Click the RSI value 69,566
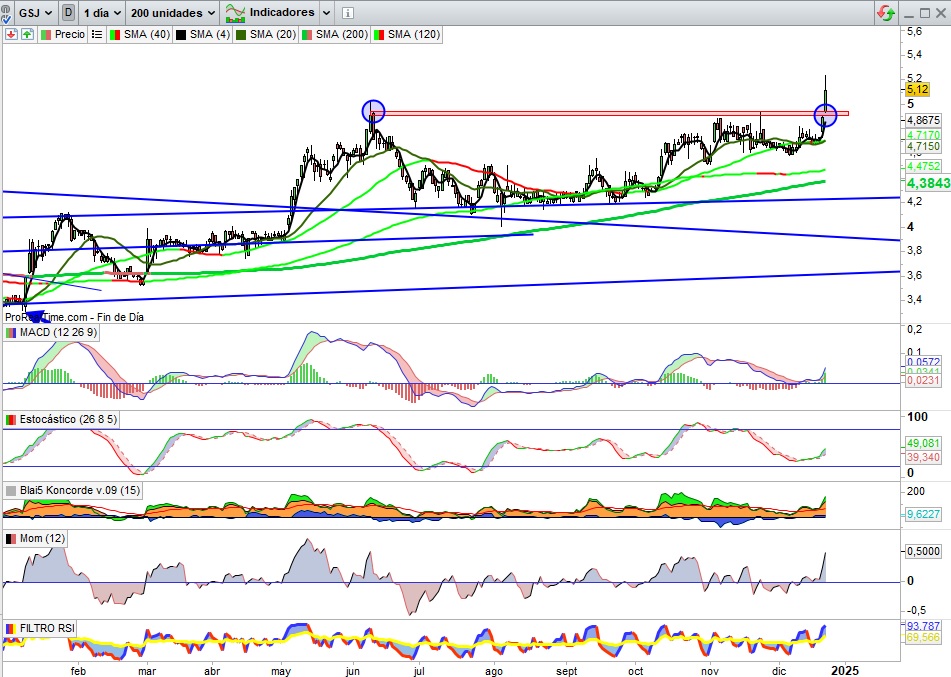This screenshot has height=677, width=951. point(923,637)
